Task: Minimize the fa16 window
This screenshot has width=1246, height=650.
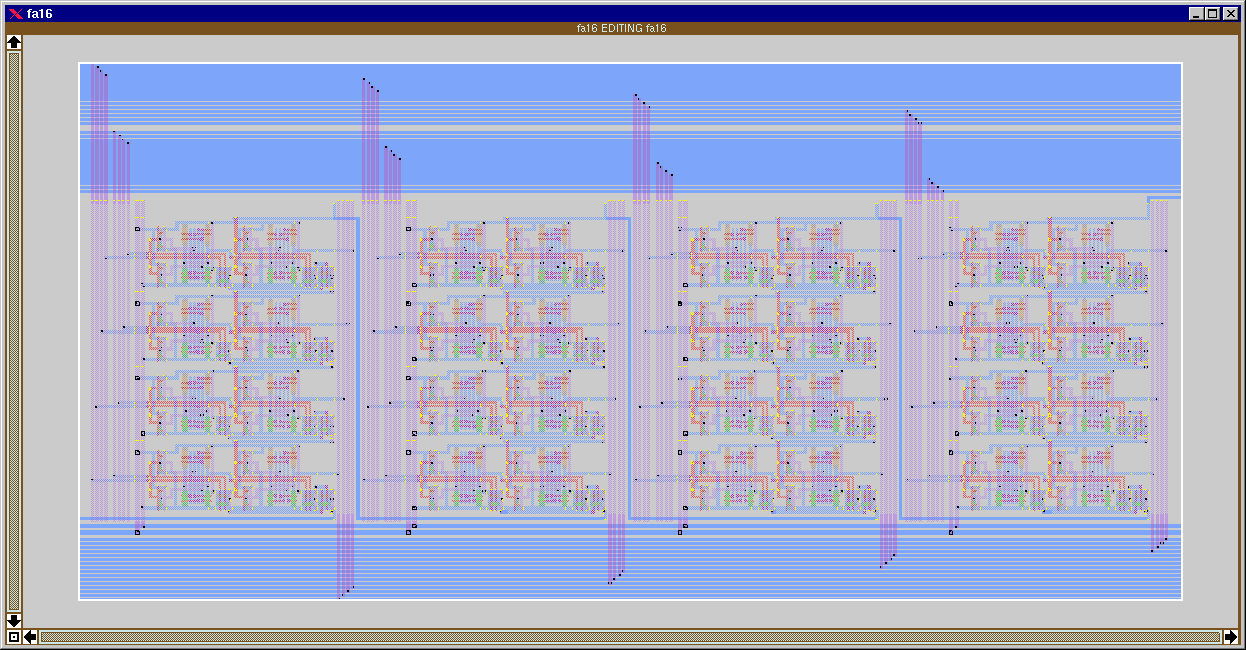Action: pos(1195,14)
